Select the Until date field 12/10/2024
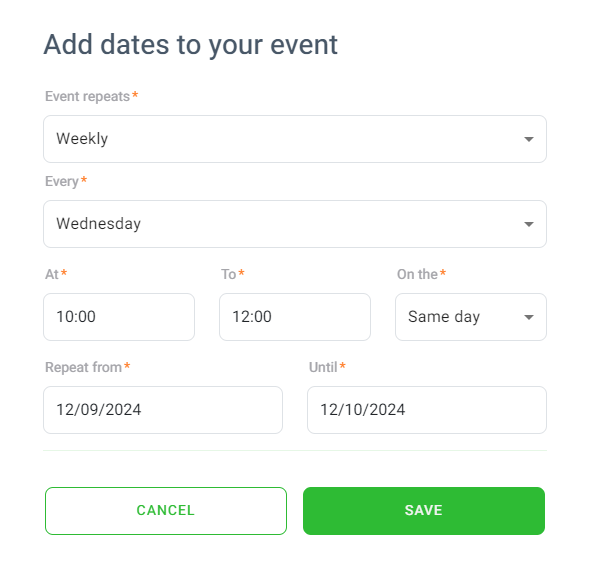 [x=427, y=410]
